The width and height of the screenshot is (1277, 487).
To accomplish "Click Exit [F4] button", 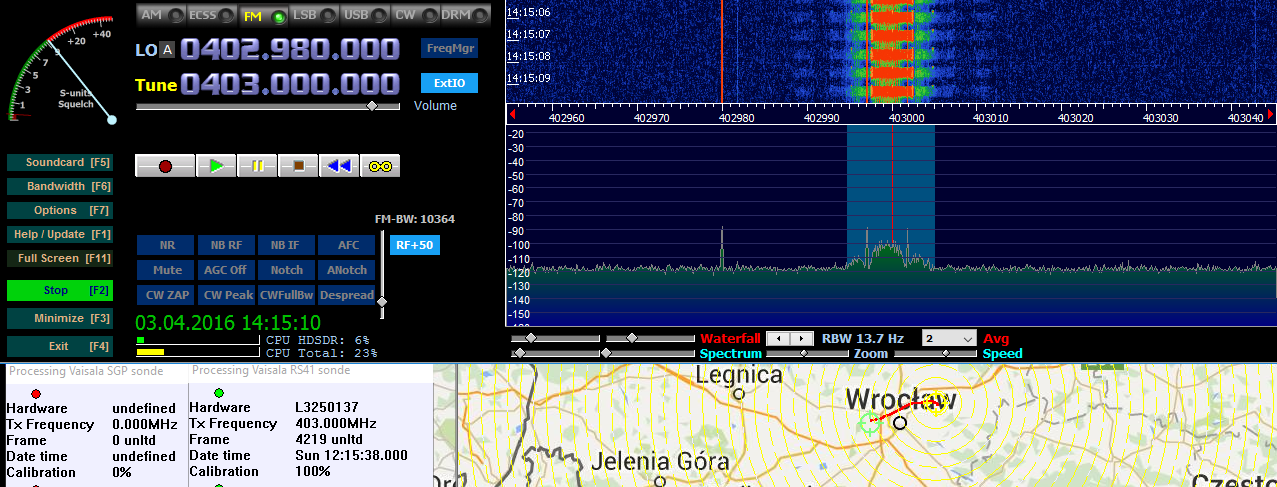I will [x=60, y=346].
